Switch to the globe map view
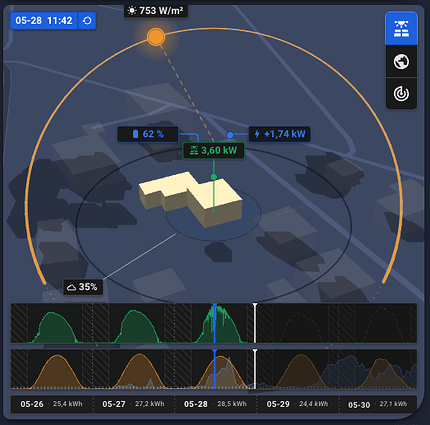430x425 pixels. click(401, 62)
